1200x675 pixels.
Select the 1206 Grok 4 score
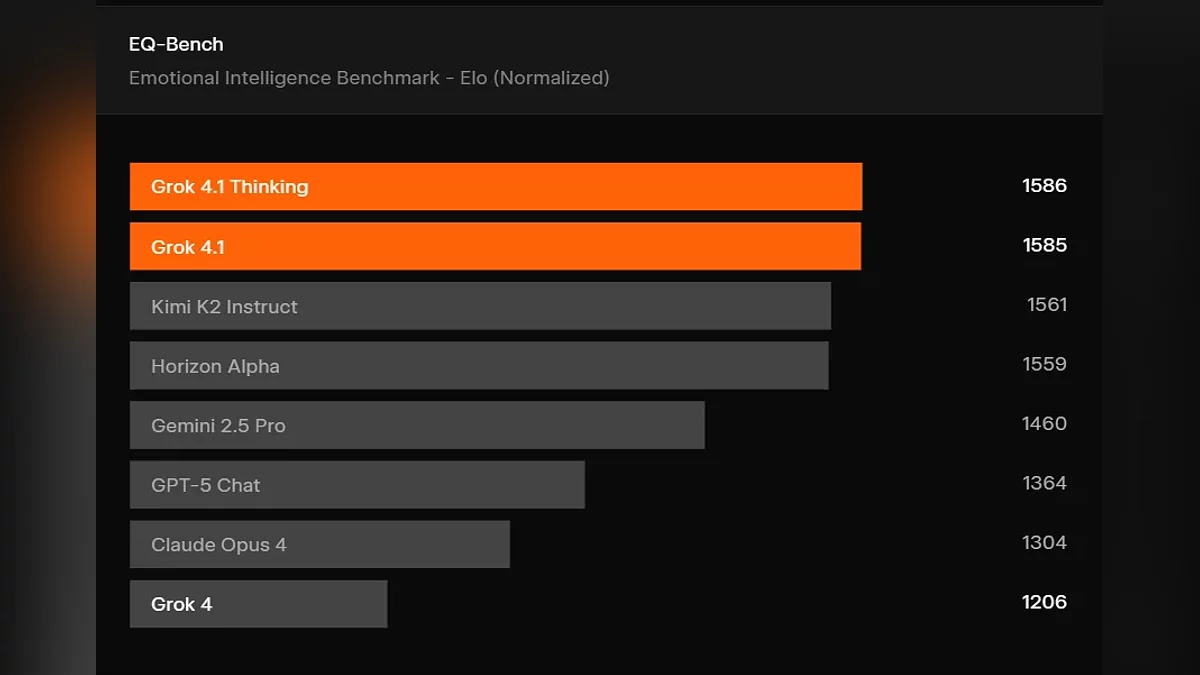point(1044,602)
